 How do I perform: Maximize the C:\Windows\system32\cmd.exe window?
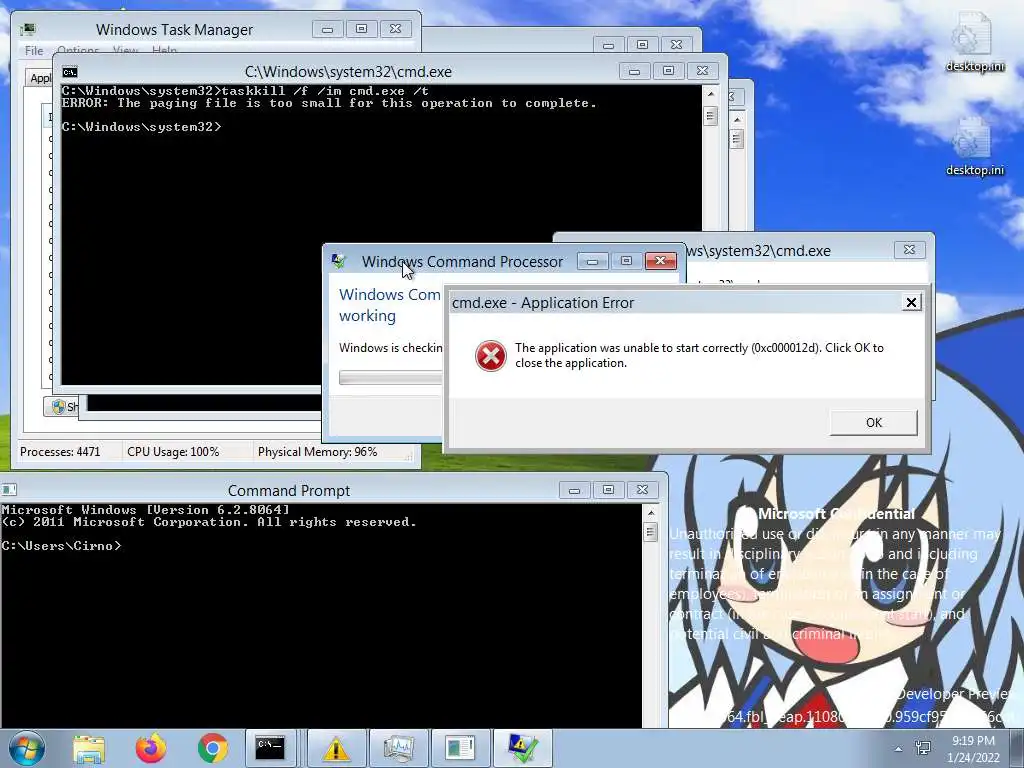pos(668,71)
